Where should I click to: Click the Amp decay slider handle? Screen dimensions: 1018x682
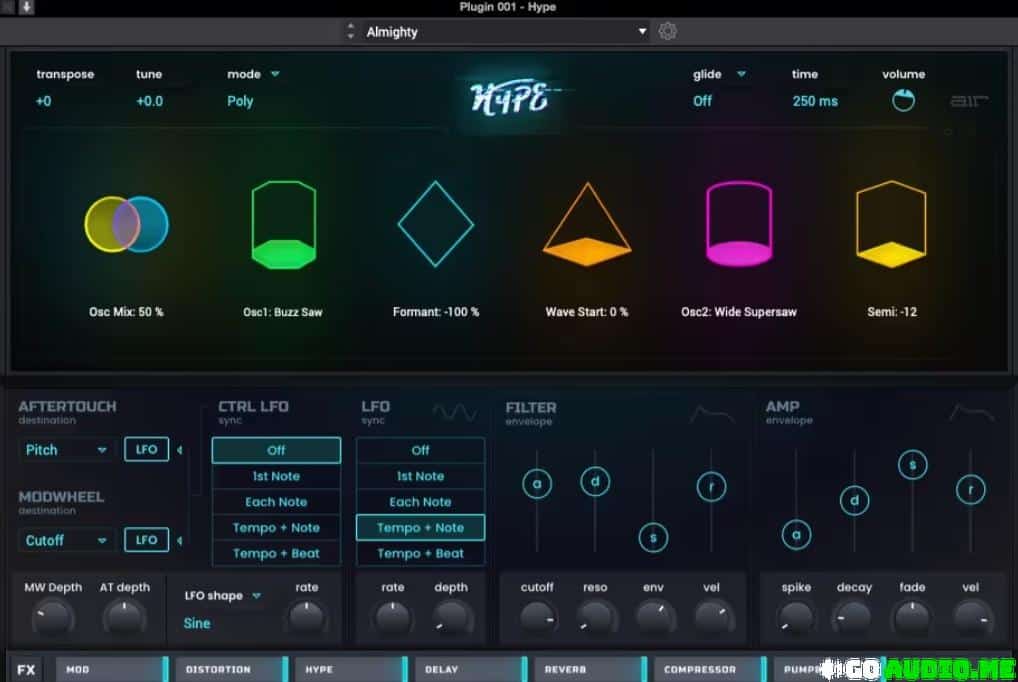pos(854,500)
